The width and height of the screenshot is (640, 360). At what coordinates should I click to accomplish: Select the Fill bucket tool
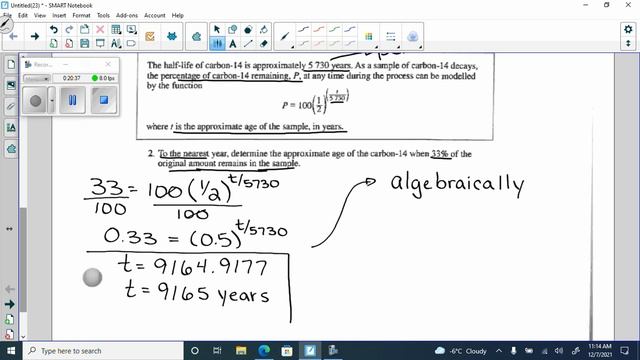coord(264,29)
